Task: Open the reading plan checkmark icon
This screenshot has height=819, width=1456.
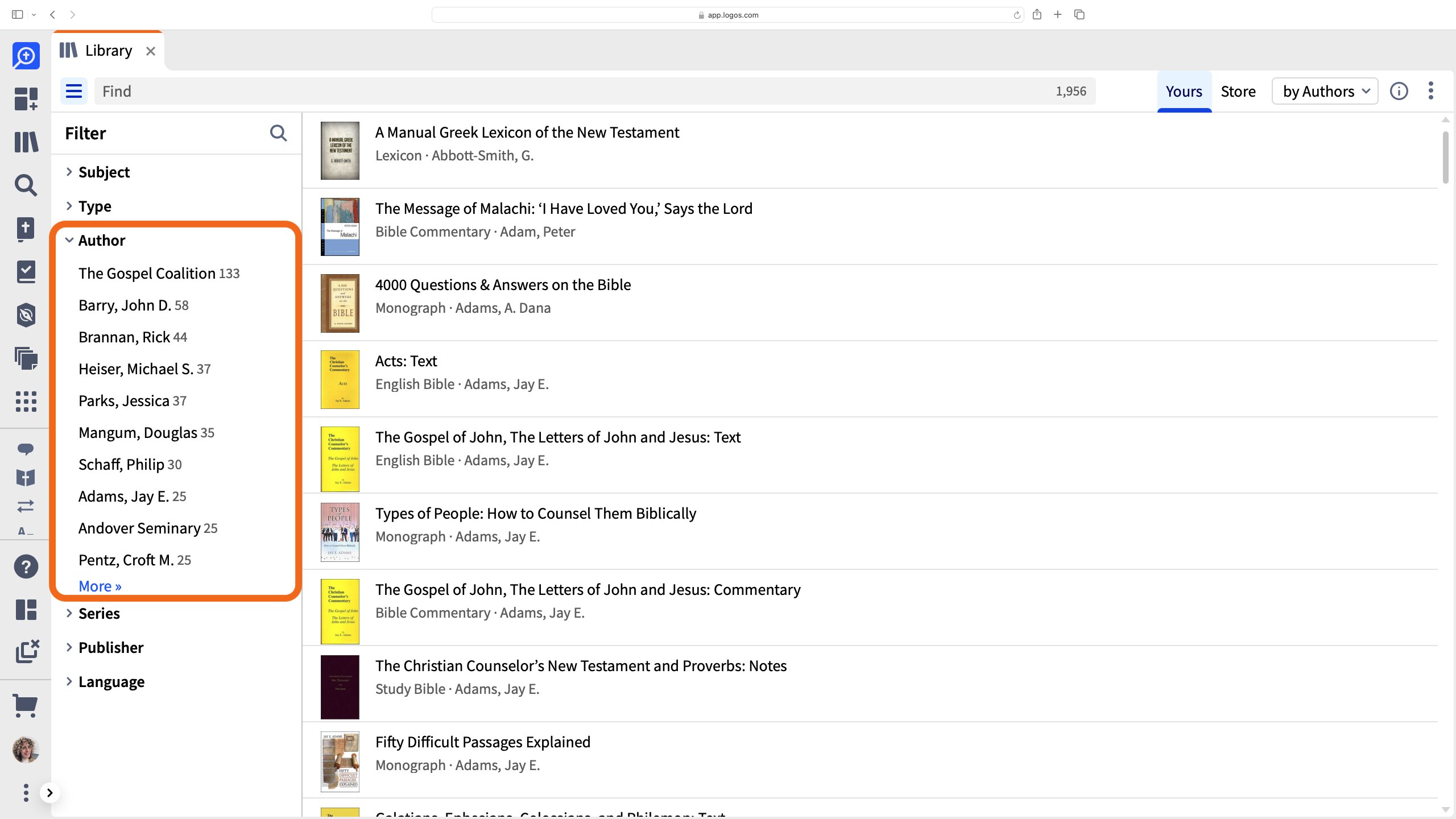Action: (26, 272)
